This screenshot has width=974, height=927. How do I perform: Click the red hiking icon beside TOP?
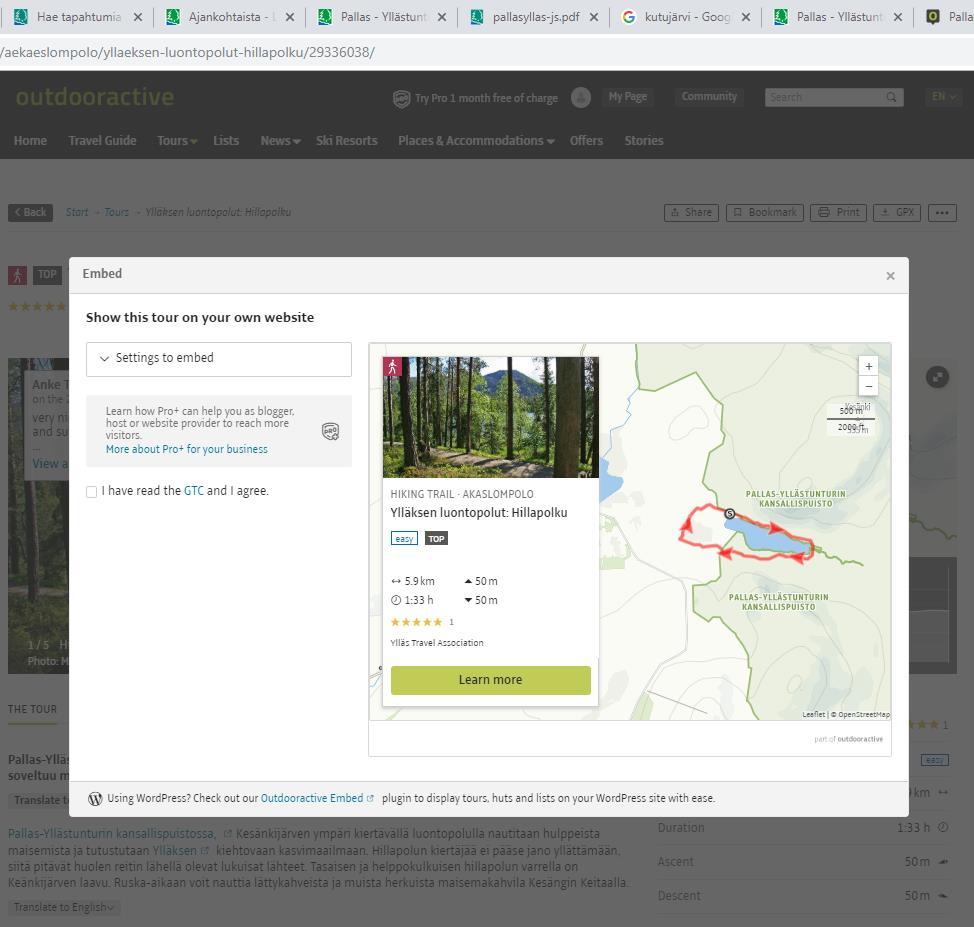pos(17,275)
